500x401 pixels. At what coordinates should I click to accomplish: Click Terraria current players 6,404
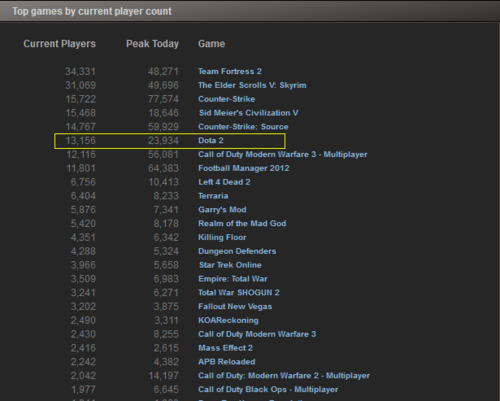click(83, 196)
